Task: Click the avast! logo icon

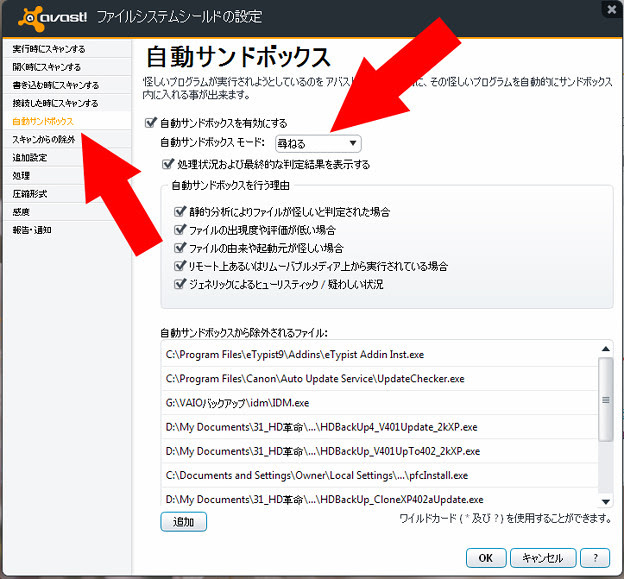Action: point(31,18)
